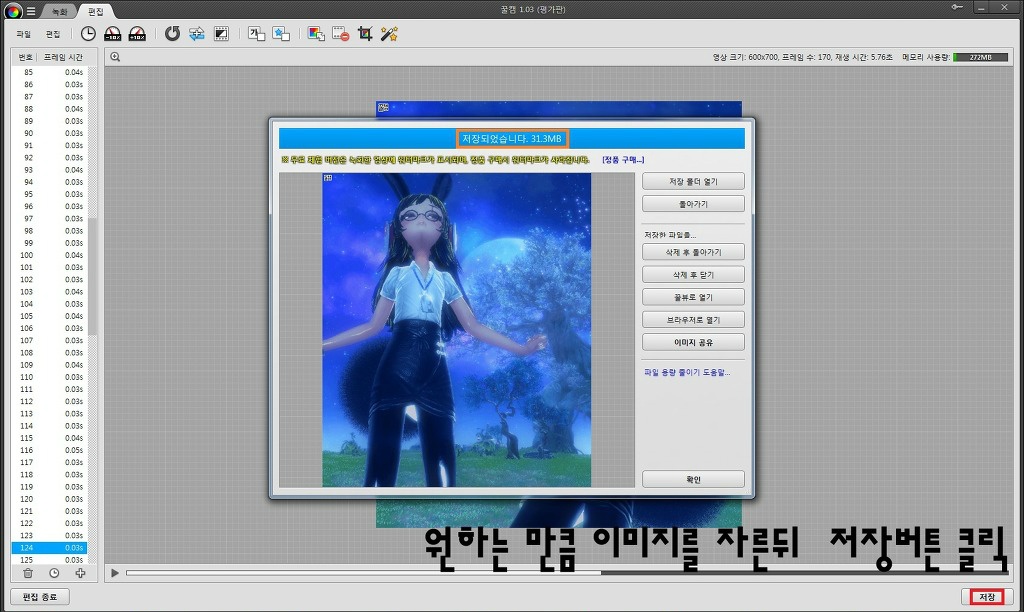Select frame row 90
The height and width of the screenshot is (612, 1024).
tap(49, 133)
